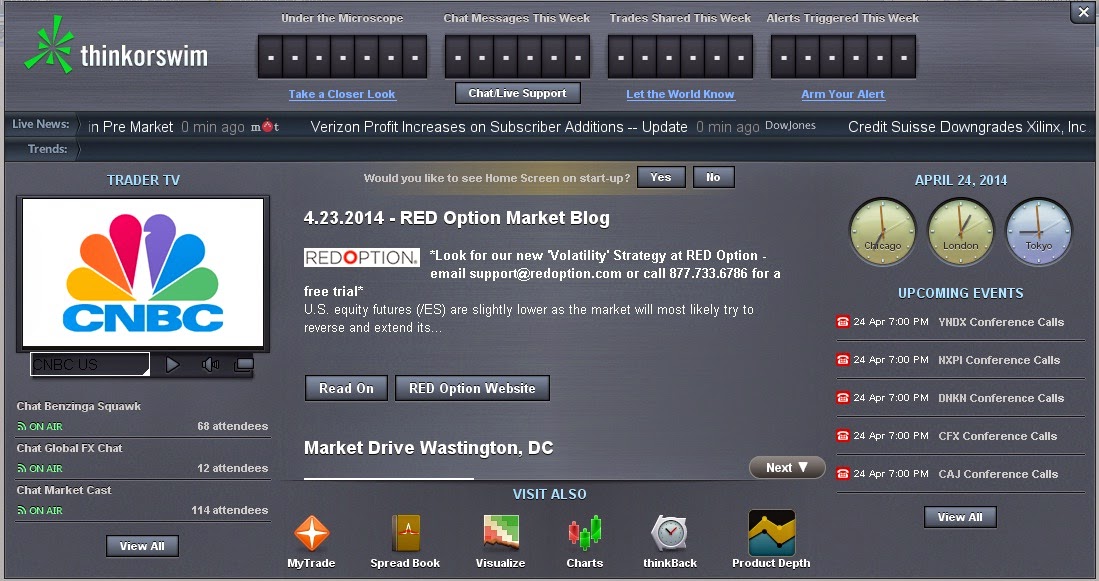
Task: Click the Alerts Triggered This Week counter
Action: [843, 56]
